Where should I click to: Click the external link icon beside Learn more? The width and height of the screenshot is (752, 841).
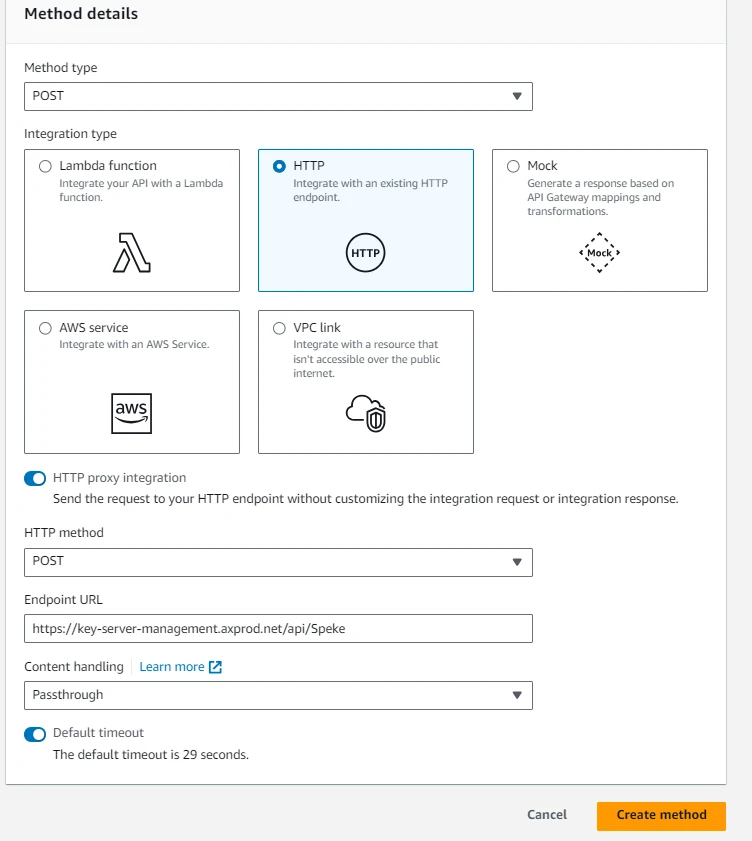(215, 667)
